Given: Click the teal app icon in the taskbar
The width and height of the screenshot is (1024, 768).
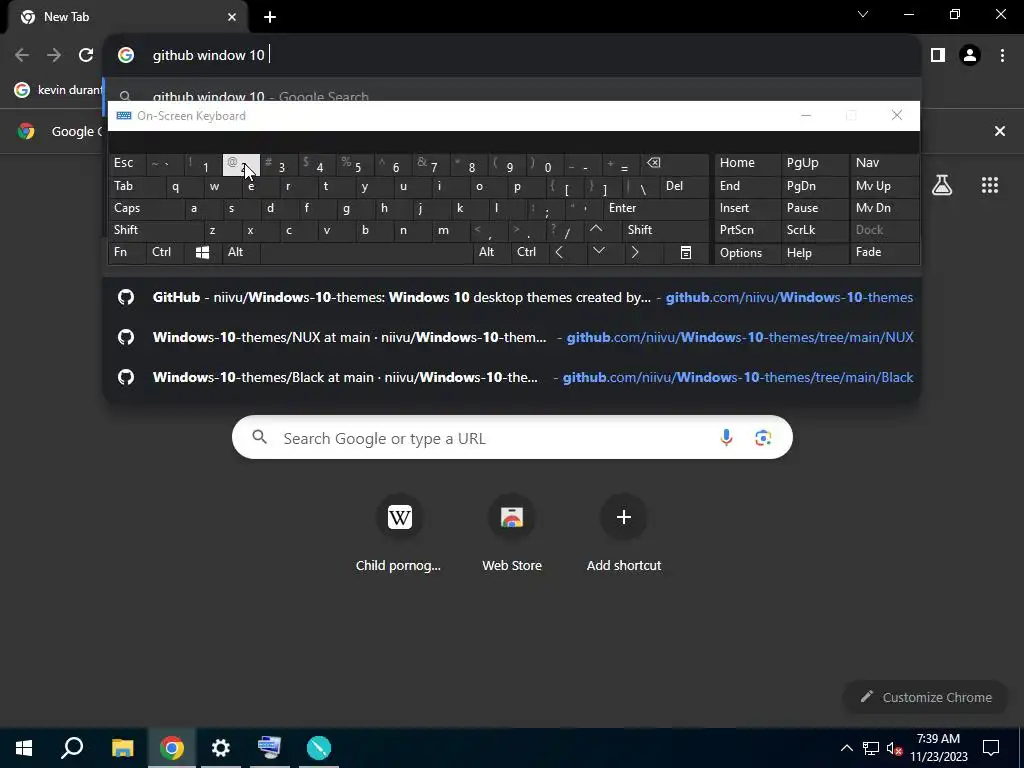Looking at the screenshot, I should [319, 748].
